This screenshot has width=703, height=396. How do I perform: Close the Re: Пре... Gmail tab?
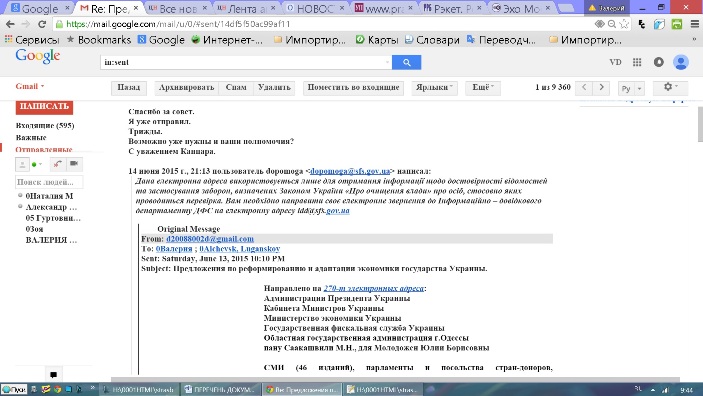tap(136, 8)
